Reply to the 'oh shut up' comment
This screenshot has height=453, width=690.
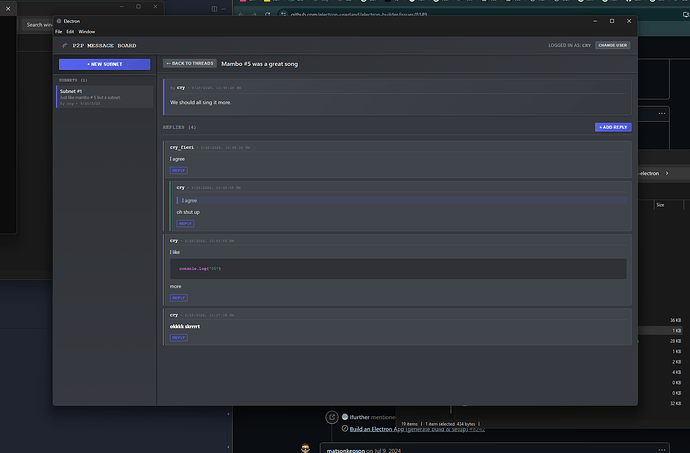tap(185, 224)
